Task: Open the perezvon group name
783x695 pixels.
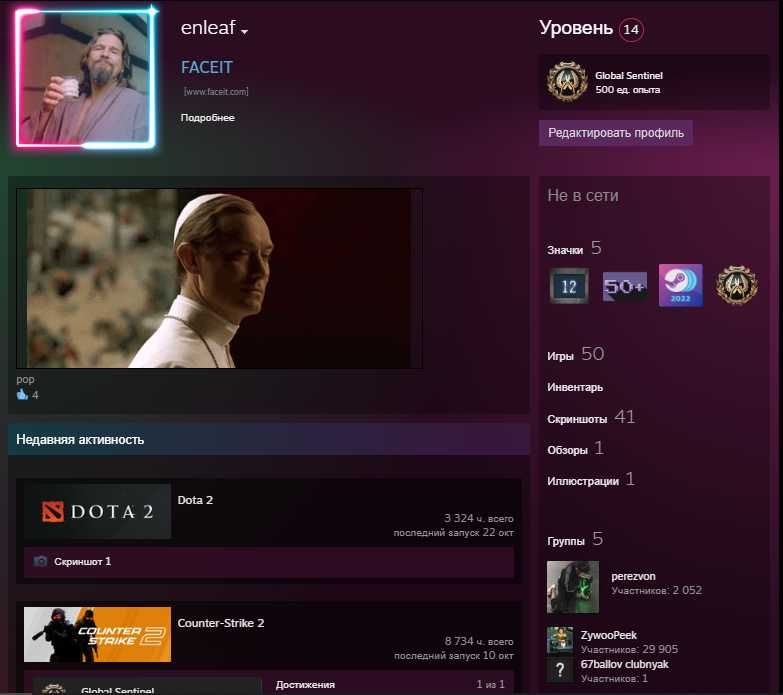Action: (633, 576)
